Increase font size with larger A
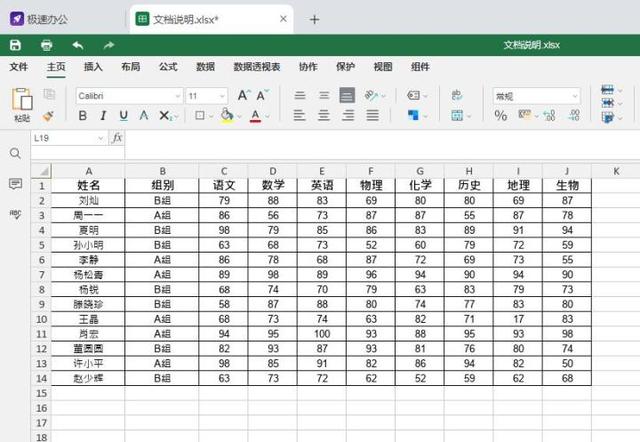This screenshot has width=640, height=442. [244, 96]
